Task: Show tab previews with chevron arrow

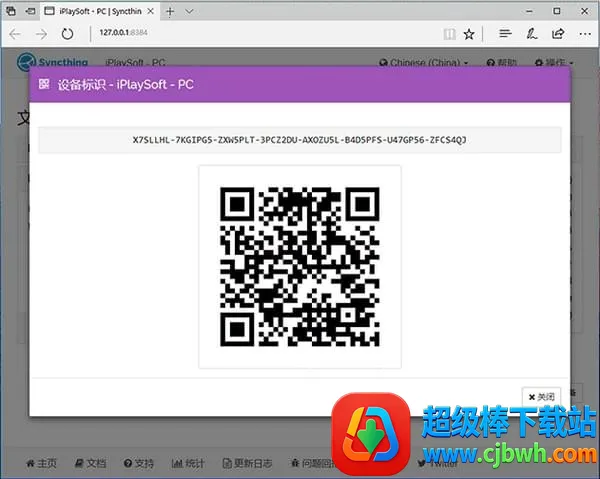Action: coord(189,11)
